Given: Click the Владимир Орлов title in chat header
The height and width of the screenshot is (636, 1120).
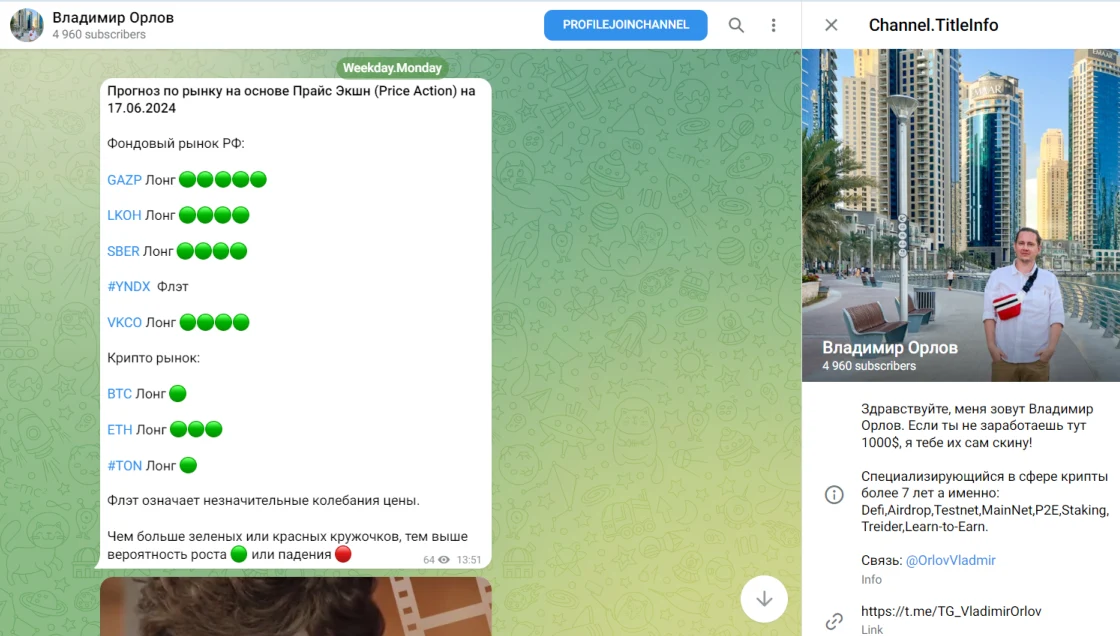Looking at the screenshot, I should tap(113, 18).
